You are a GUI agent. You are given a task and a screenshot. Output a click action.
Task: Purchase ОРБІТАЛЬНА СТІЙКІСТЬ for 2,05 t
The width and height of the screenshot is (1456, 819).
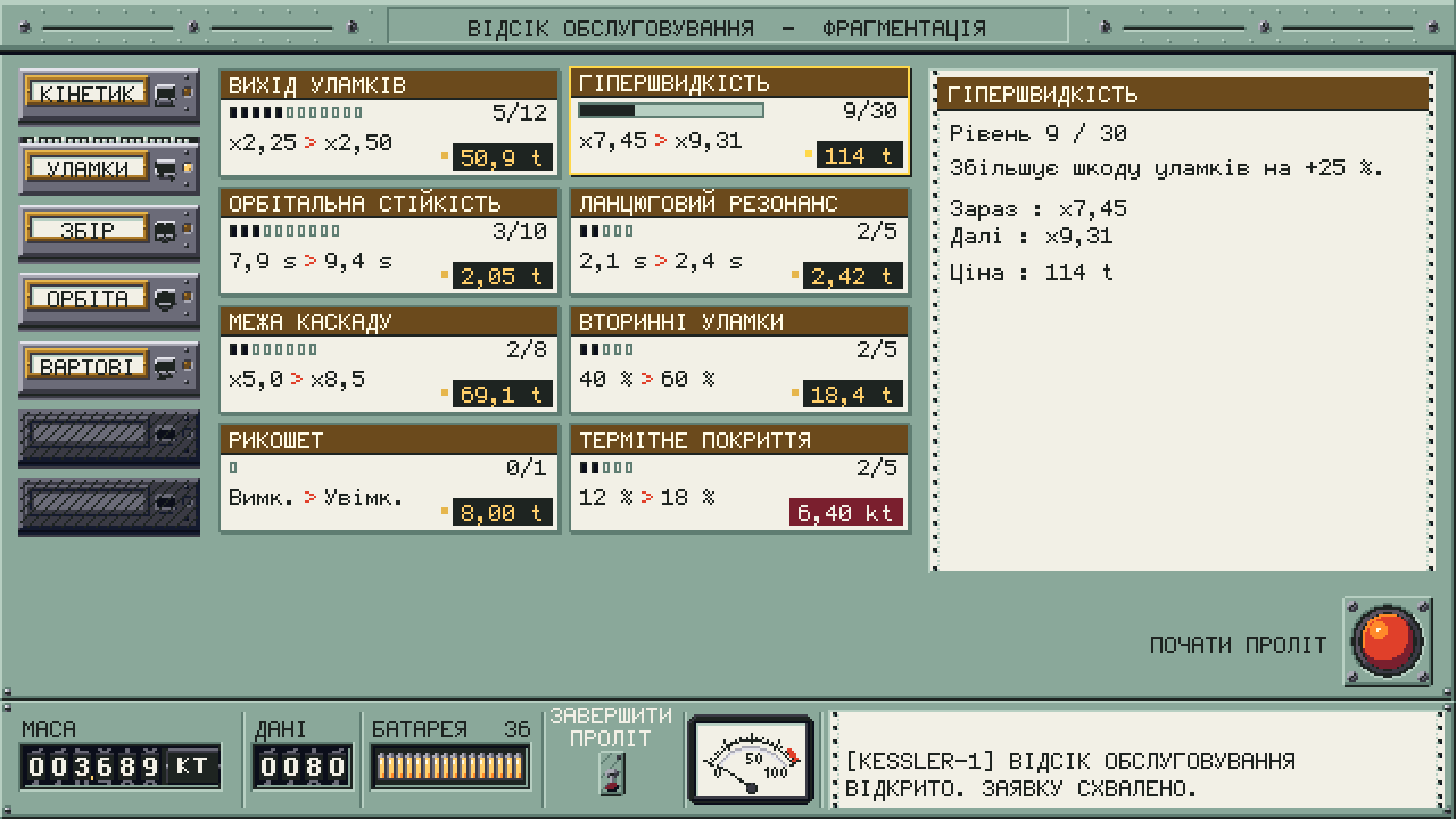coord(502,276)
